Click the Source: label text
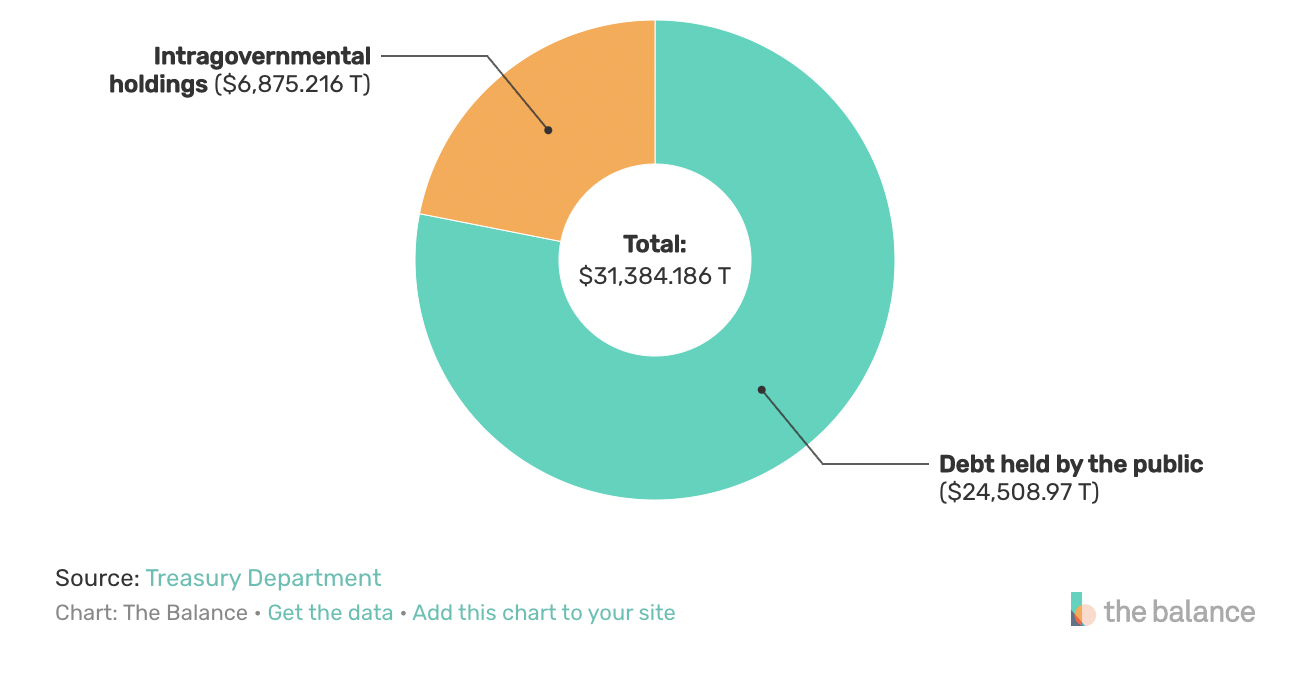Viewport: 1300px width, 678px height. click(97, 578)
